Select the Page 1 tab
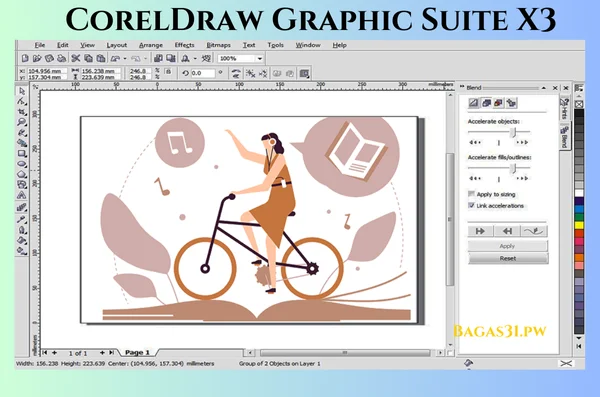Screen dimensions: 600x397 (137, 352)
